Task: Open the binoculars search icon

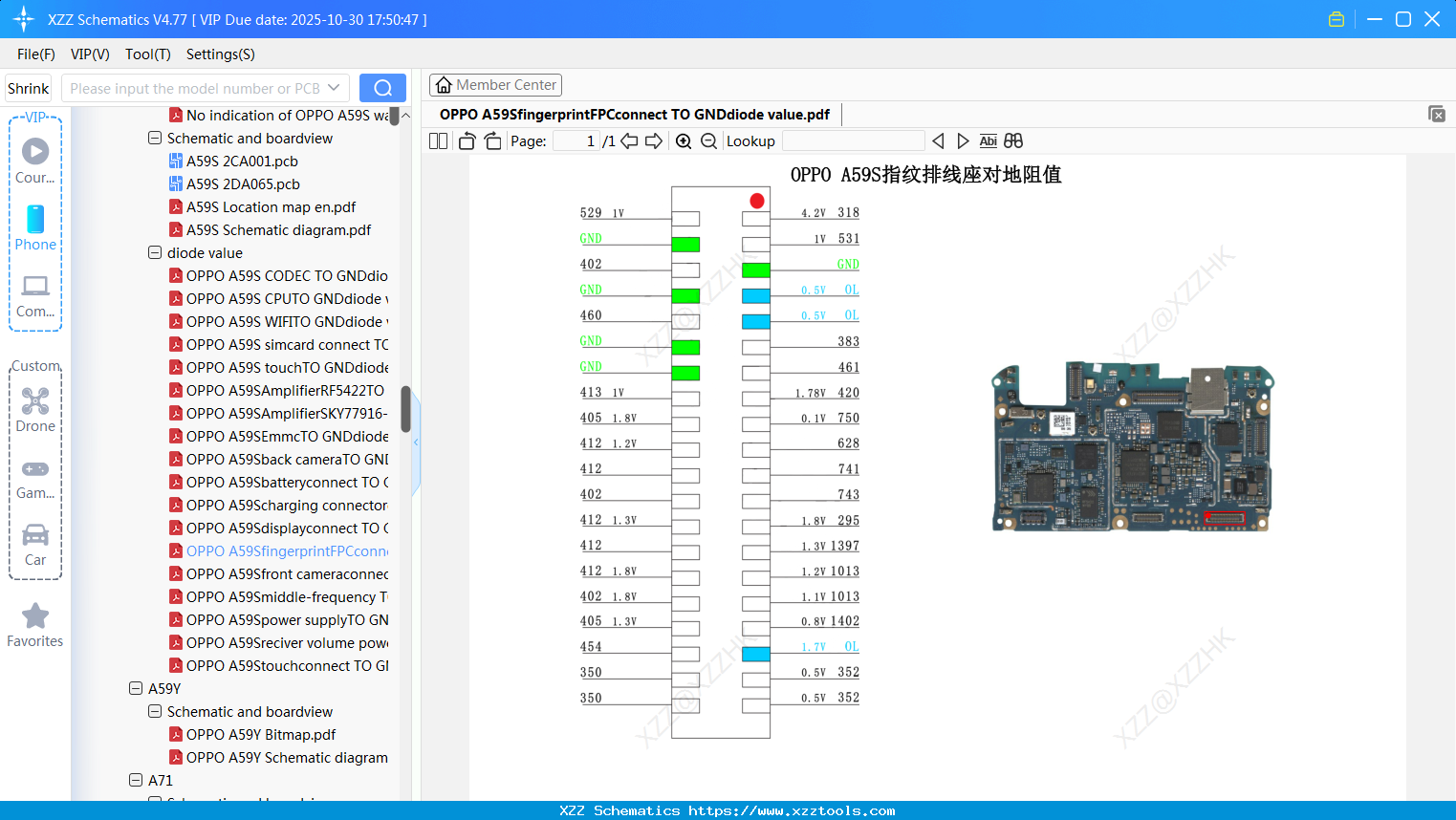Action: pos(1013,140)
